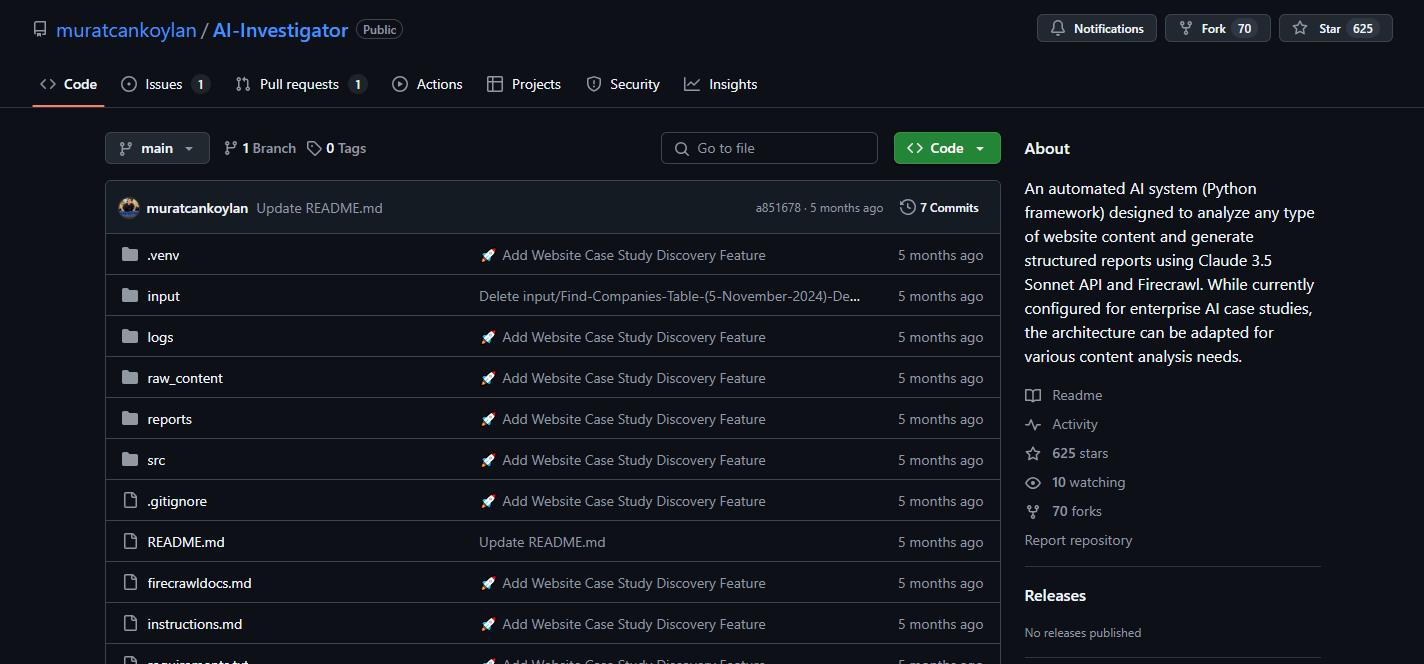Click Report repository link

[x=1078, y=540]
